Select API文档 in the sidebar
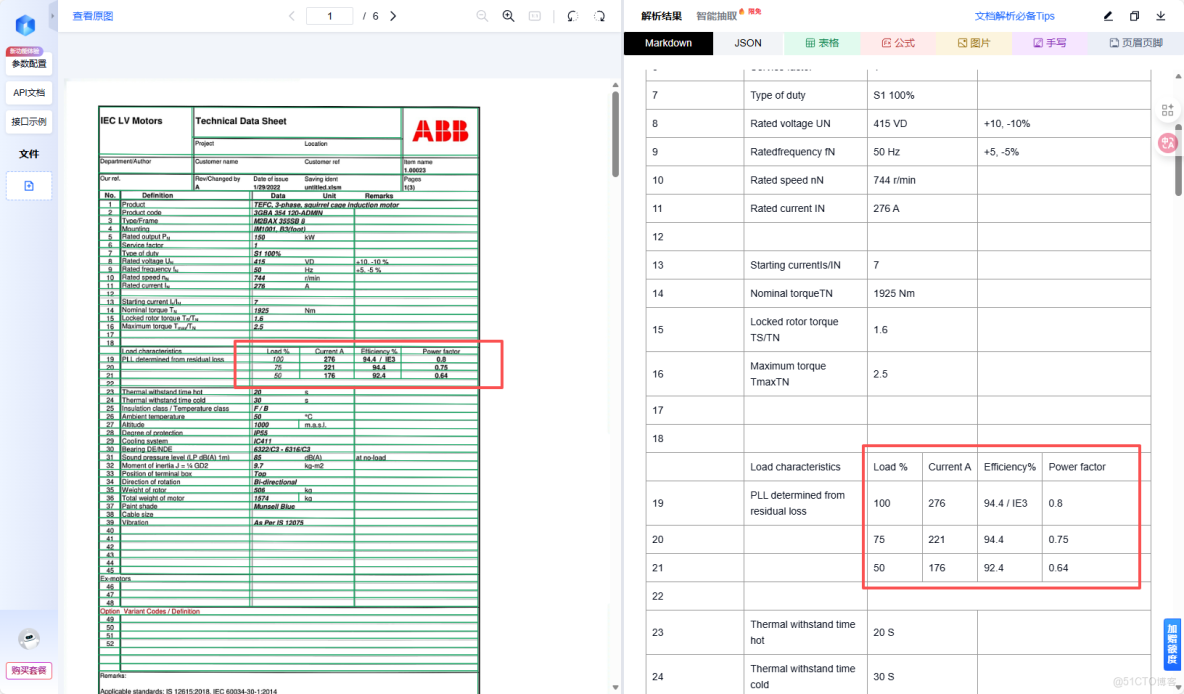 [x=28, y=92]
